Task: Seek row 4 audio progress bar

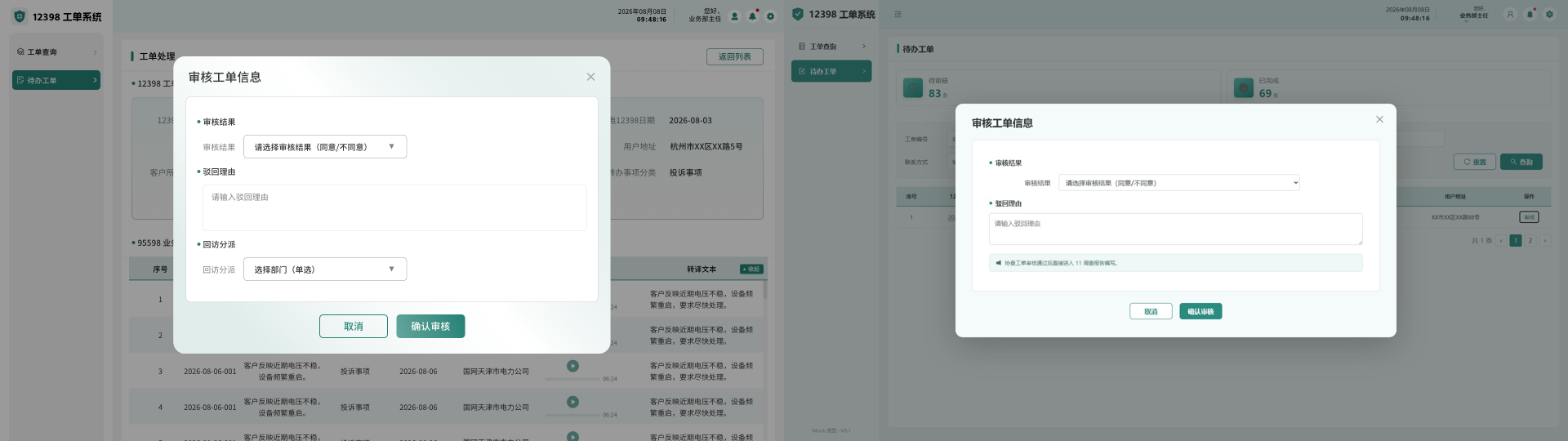Action: point(572,415)
